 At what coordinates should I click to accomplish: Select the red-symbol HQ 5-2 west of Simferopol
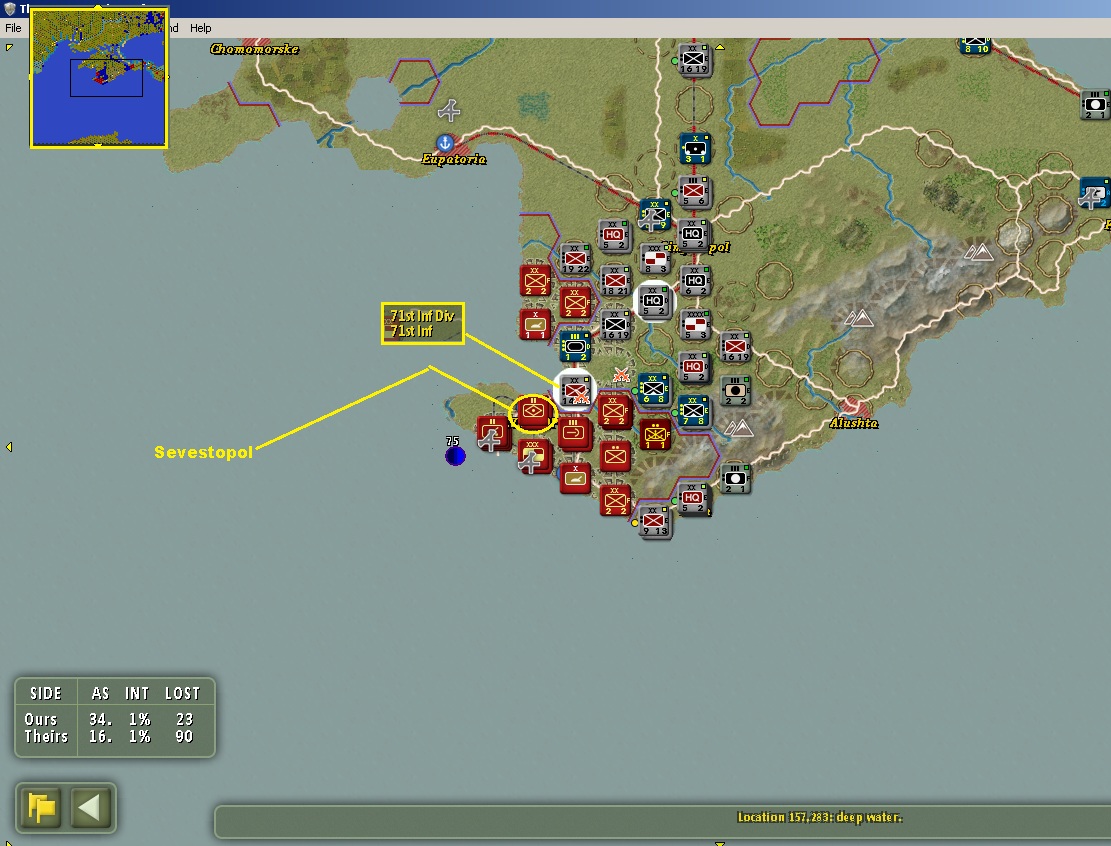point(614,235)
